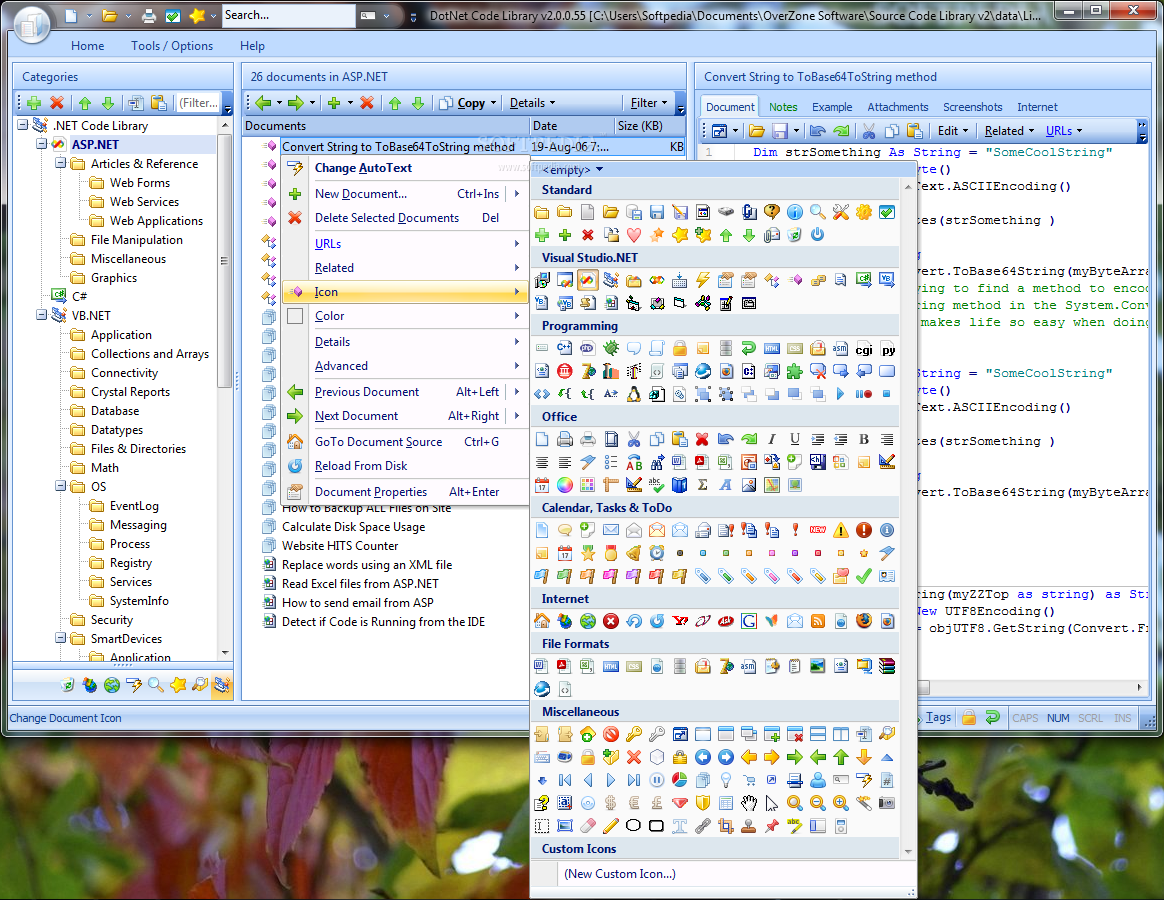Pick the cgi file icon
The image size is (1164, 900).
click(863, 348)
